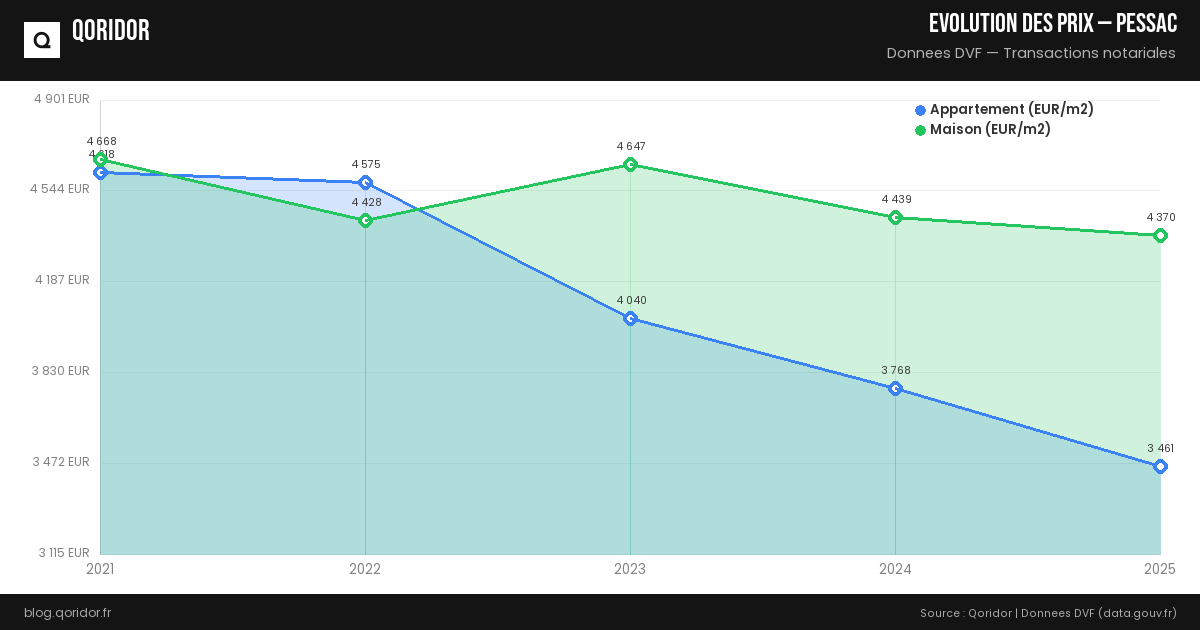
Task: Select the 2023 Appartement data point 4 040
Action: pos(630,319)
